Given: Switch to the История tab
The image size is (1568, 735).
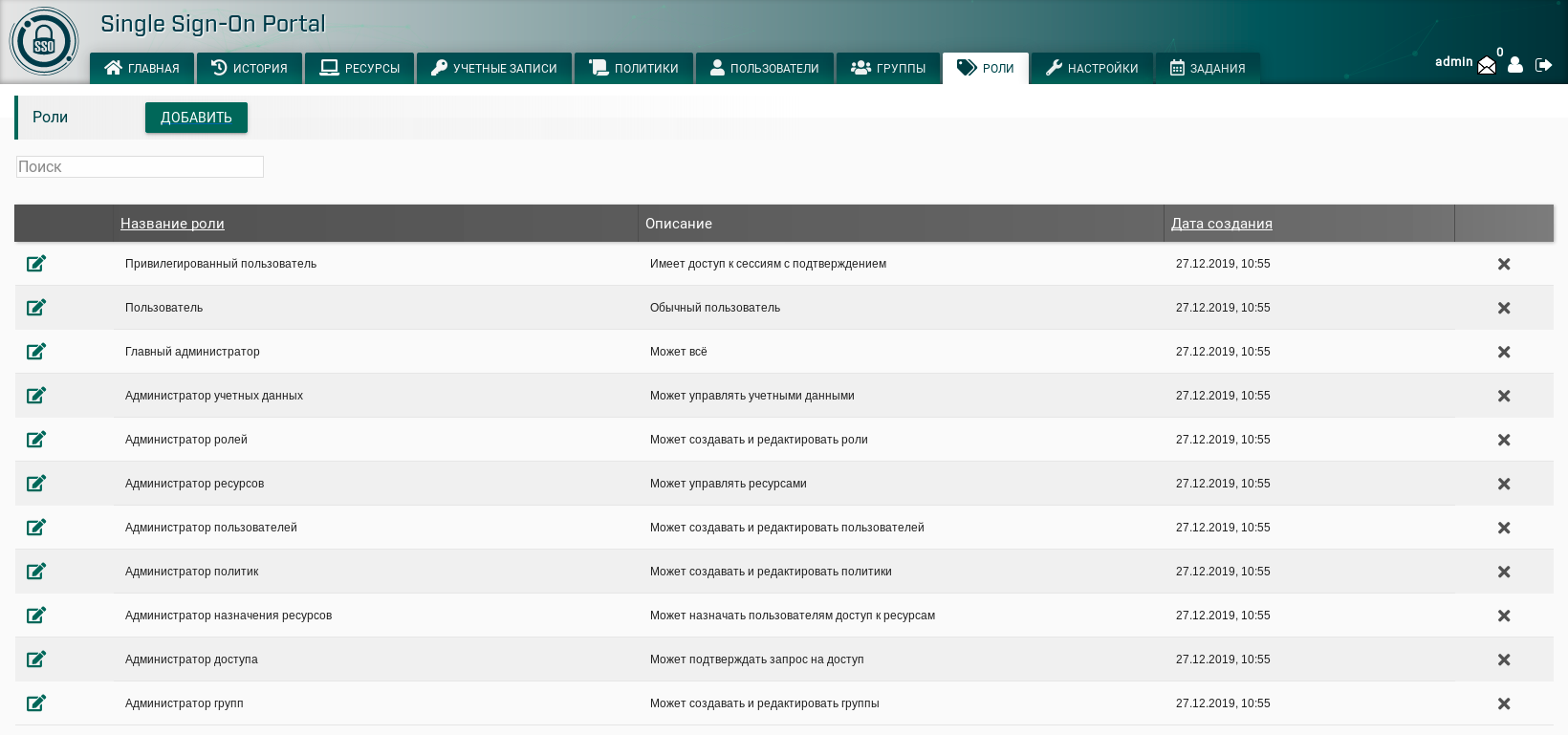Looking at the screenshot, I should pyautogui.click(x=250, y=68).
